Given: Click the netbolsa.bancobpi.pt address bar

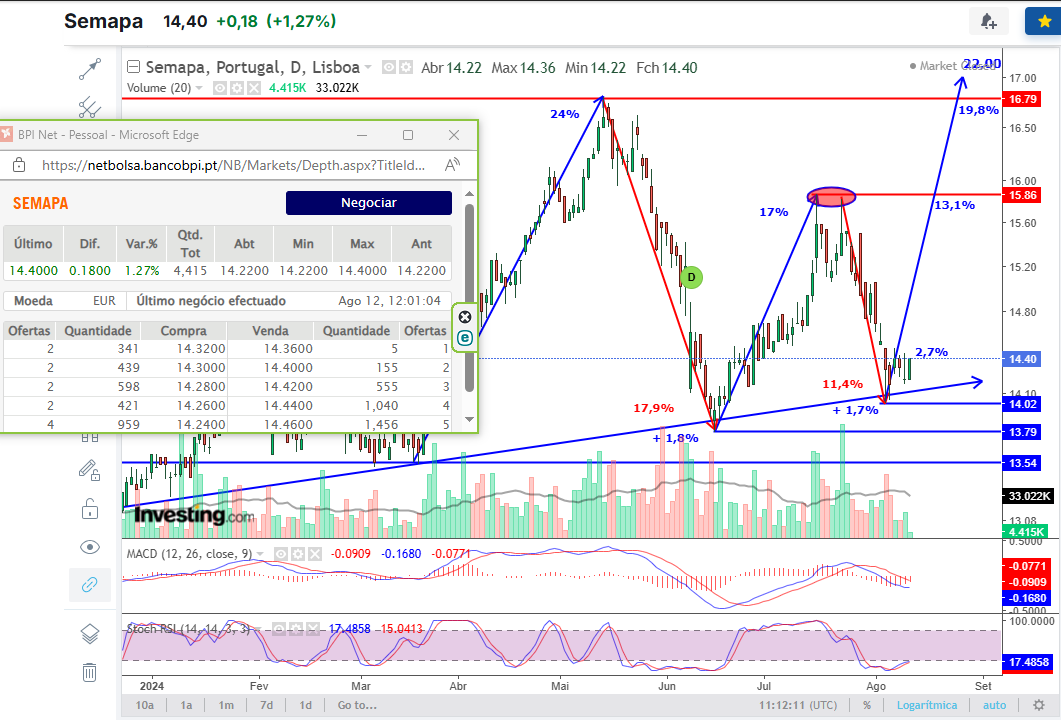Looking at the screenshot, I should pyautogui.click(x=233, y=165).
